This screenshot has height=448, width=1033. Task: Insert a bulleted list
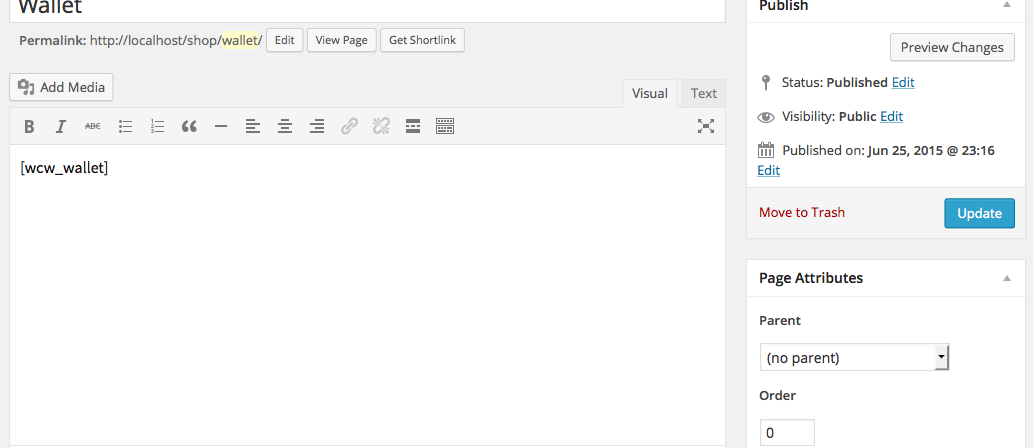(x=125, y=126)
